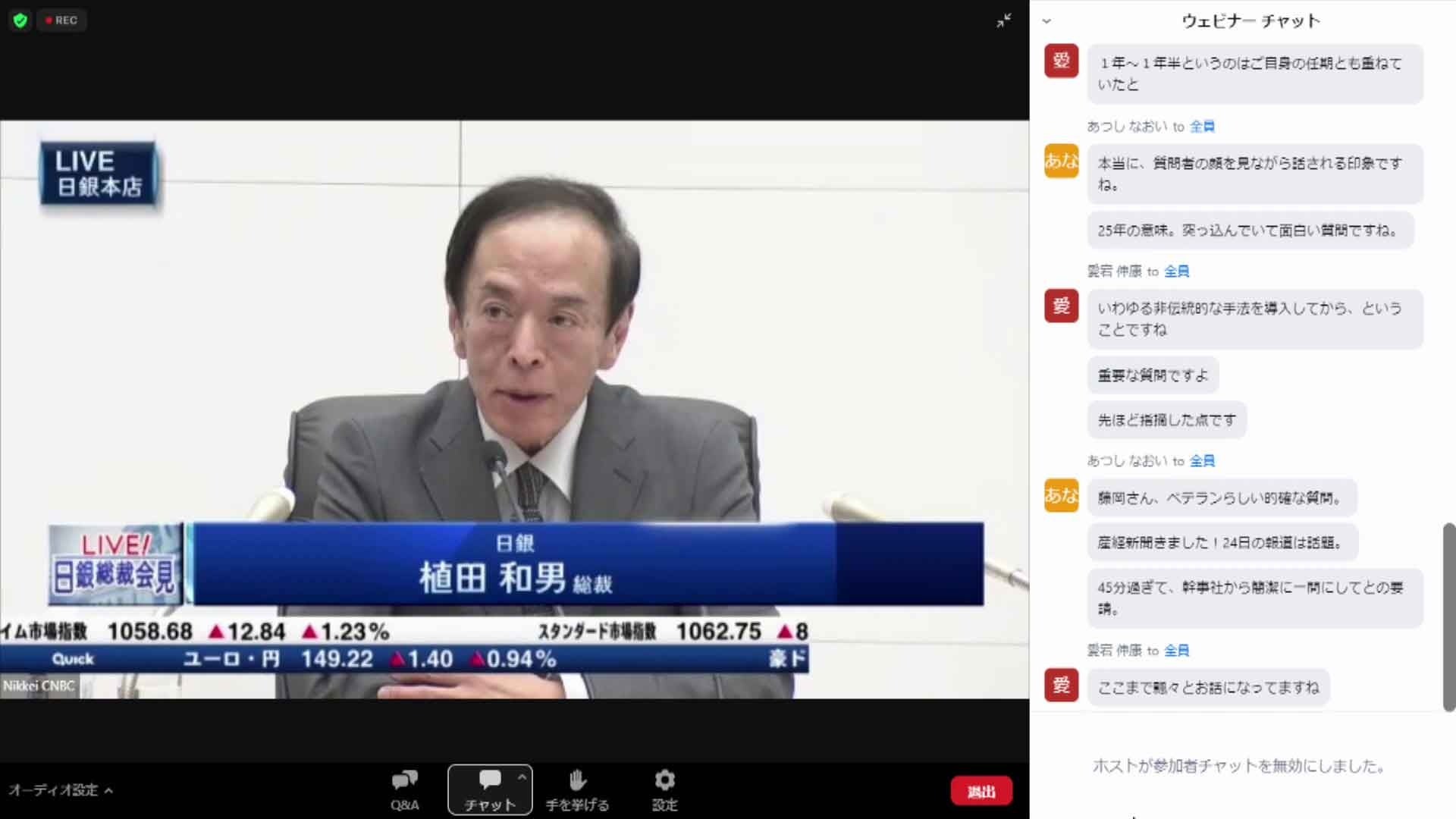Click 全員 link beside first あつし なおい
Viewport: 1456px width, 819px height.
(x=1202, y=127)
